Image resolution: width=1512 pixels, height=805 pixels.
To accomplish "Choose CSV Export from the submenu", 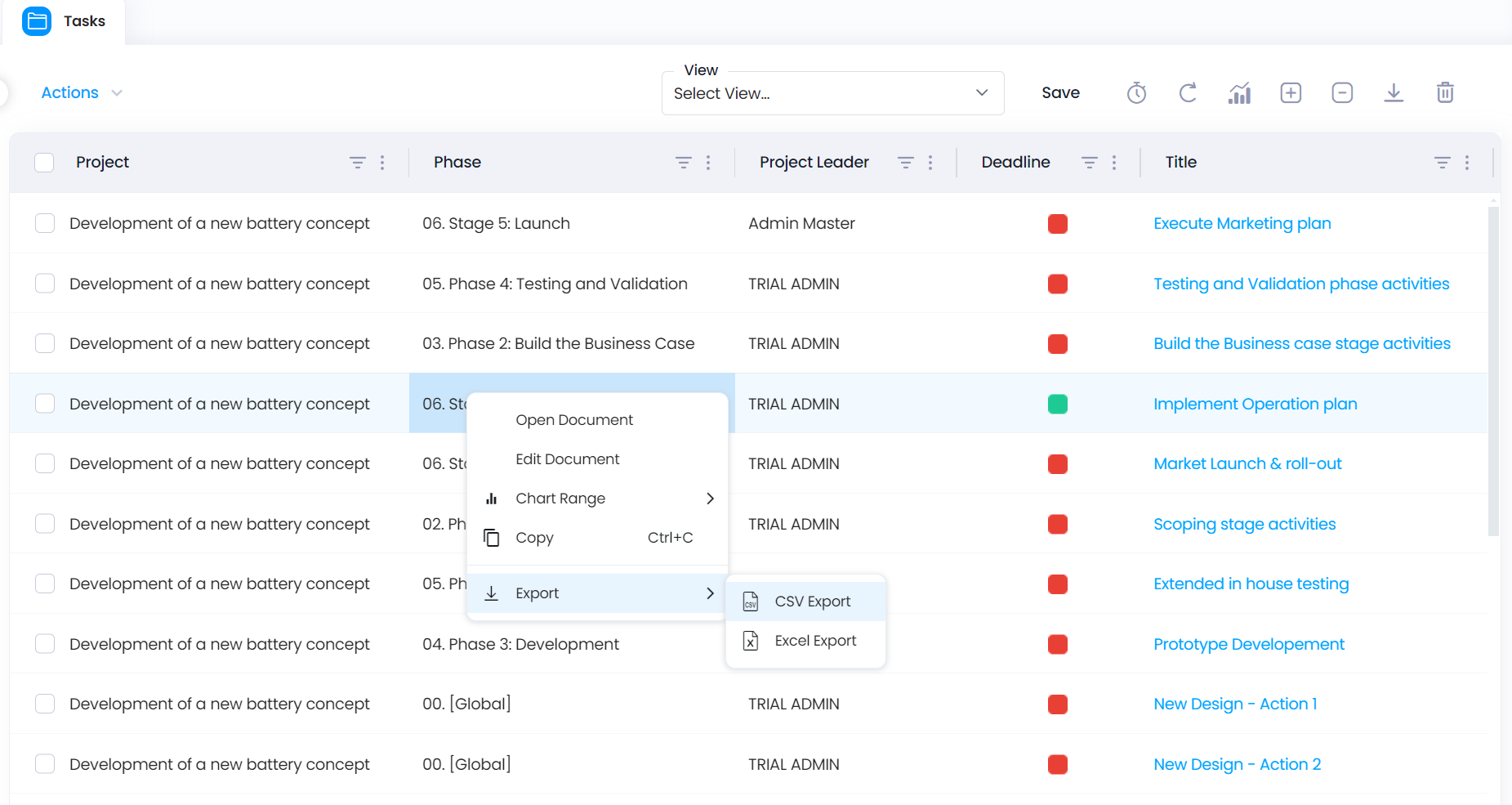I will pyautogui.click(x=812, y=602).
